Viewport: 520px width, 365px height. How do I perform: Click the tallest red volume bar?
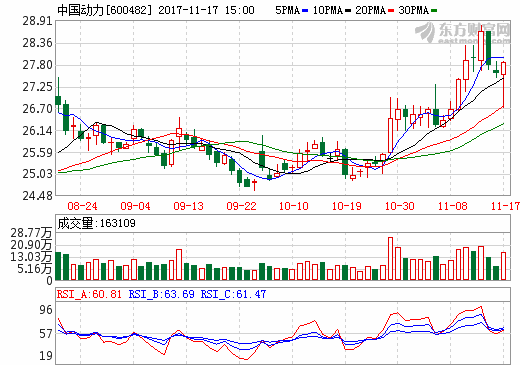(x=390, y=258)
